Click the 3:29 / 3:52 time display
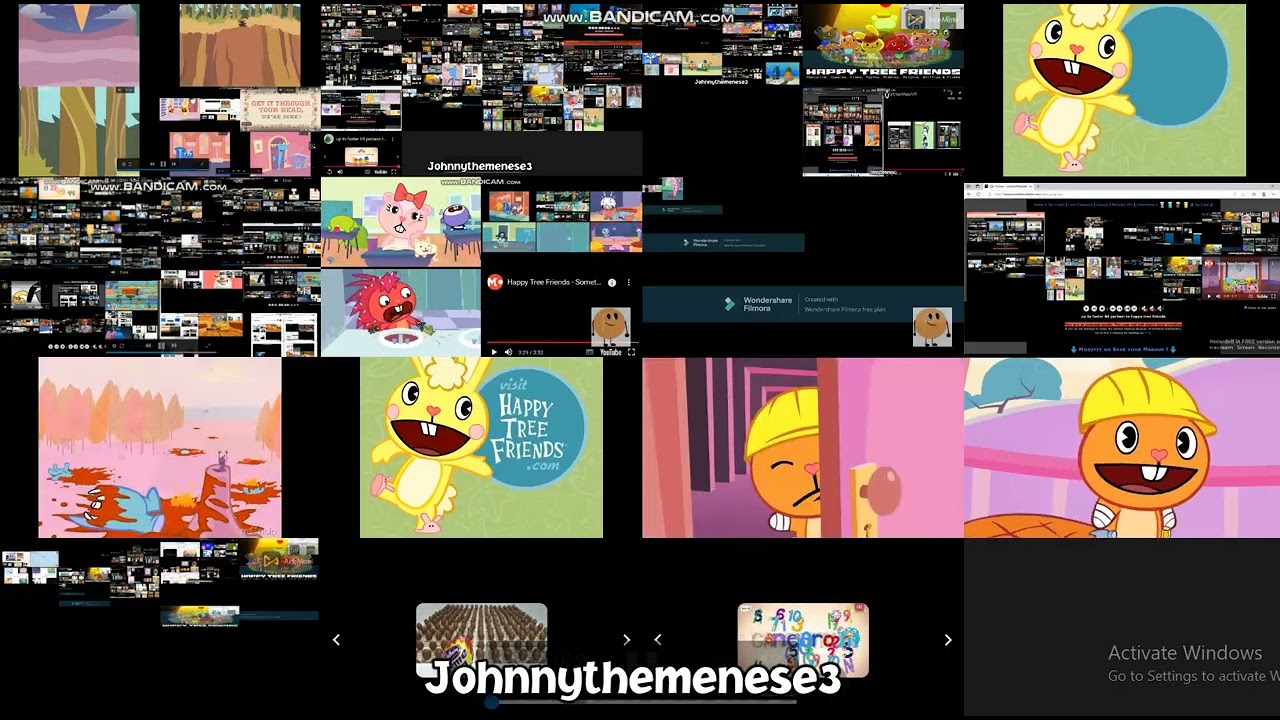 tap(531, 352)
